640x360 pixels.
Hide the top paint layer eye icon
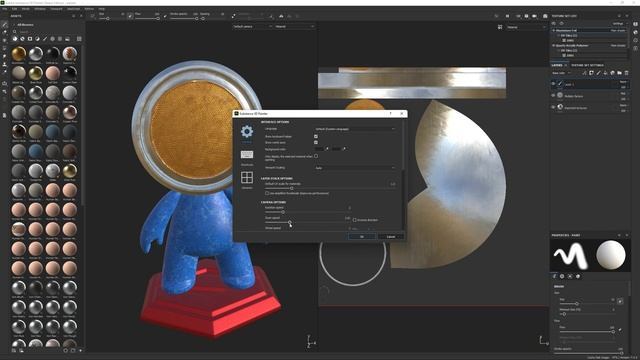pos(553,84)
